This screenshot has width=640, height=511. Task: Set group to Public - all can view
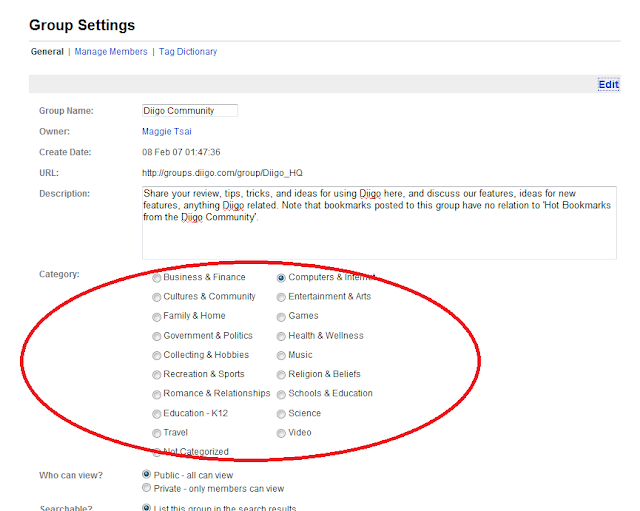point(146,474)
